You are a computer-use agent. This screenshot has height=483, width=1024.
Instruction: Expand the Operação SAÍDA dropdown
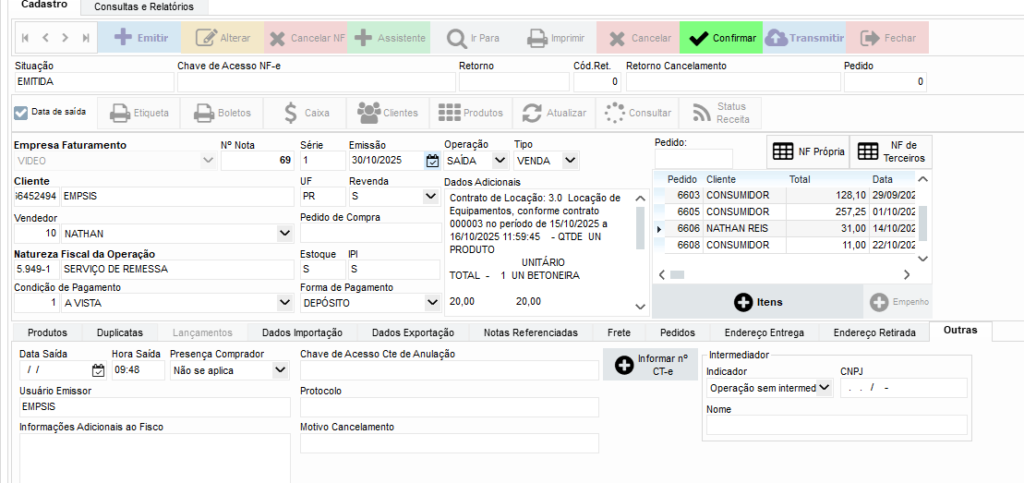[x=500, y=160]
